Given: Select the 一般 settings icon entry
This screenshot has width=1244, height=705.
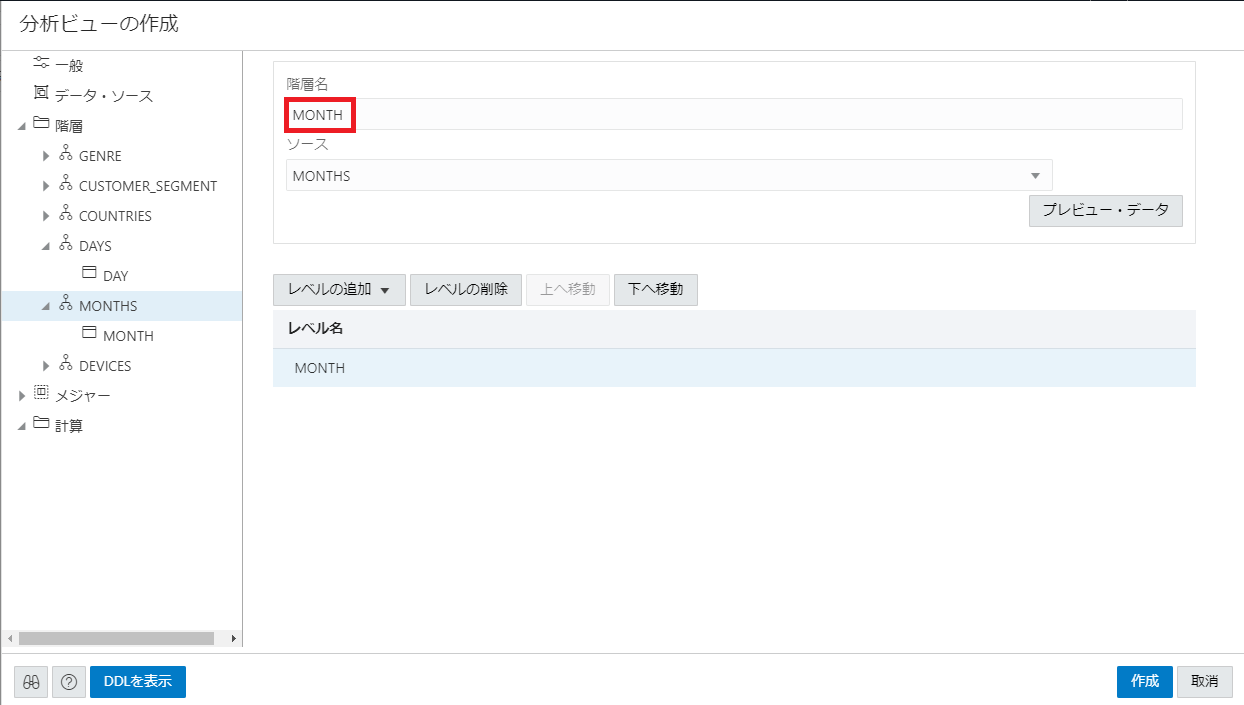Looking at the screenshot, I should (42, 64).
